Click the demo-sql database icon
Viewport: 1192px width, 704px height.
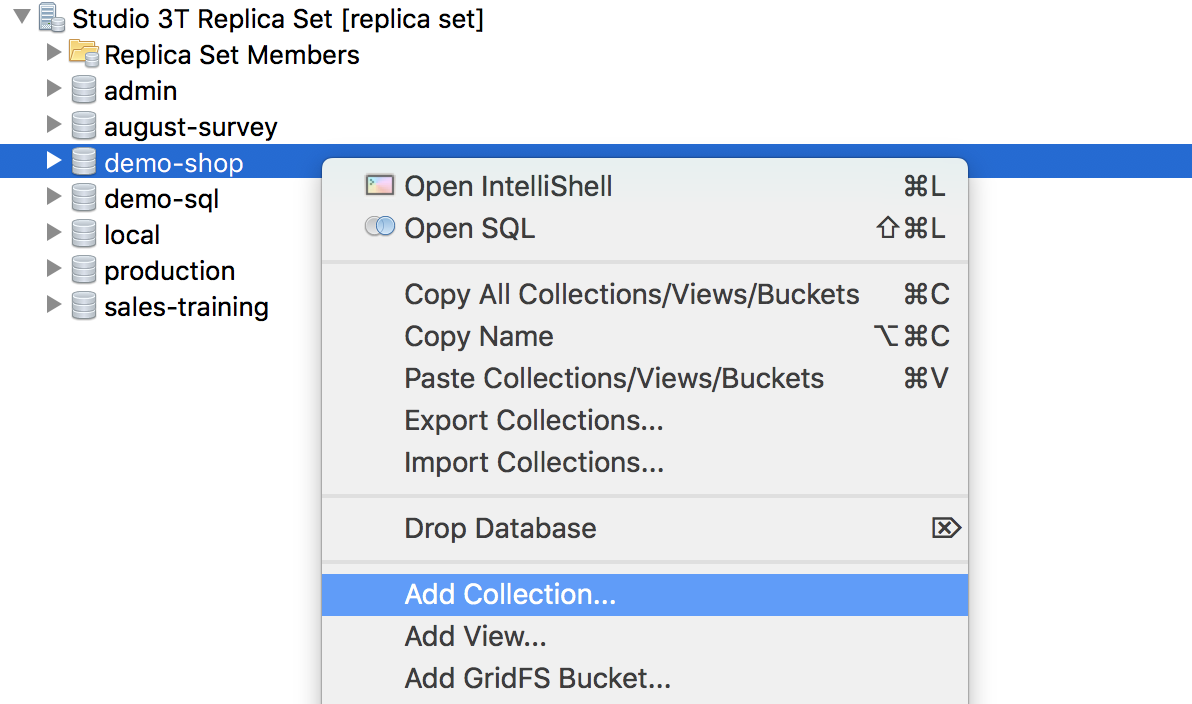point(84,198)
